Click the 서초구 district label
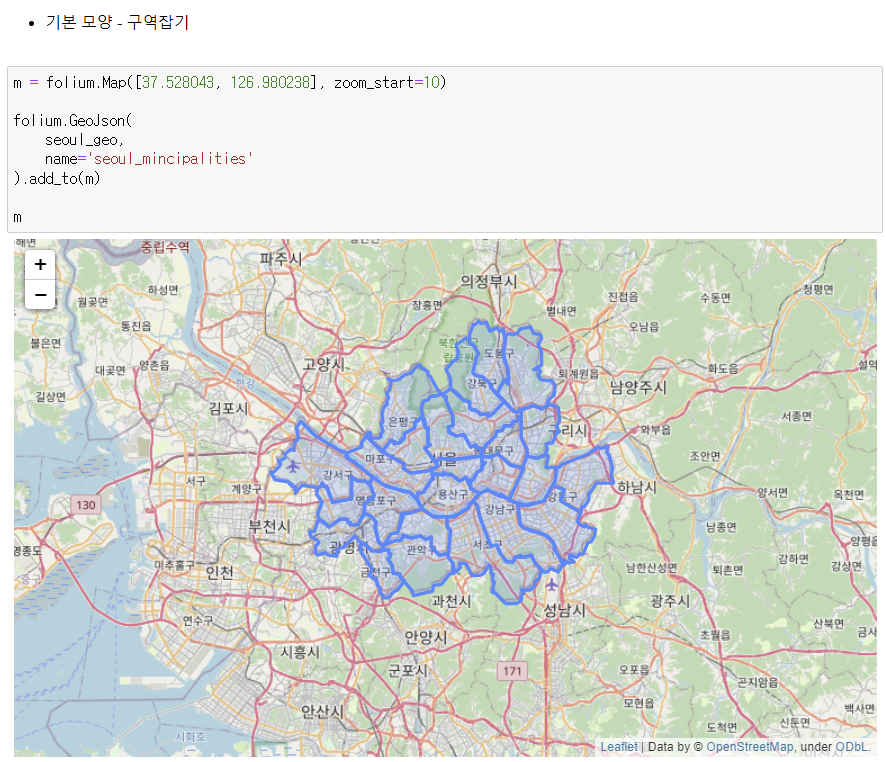 pyautogui.click(x=487, y=545)
